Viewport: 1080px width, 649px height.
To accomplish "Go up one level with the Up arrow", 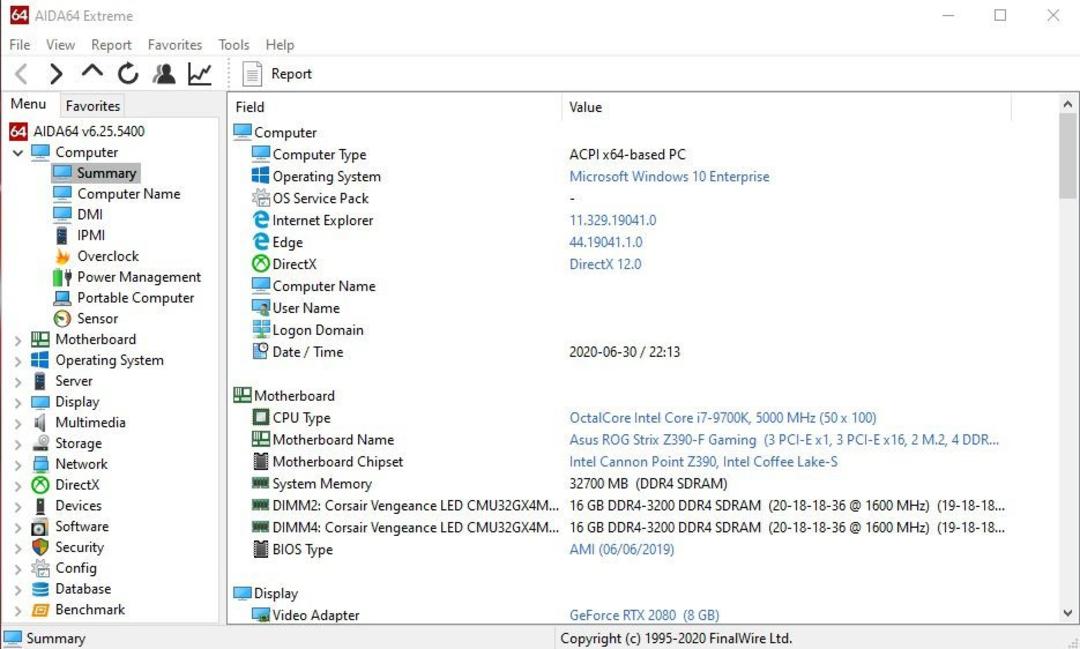I will click(92, 71).
